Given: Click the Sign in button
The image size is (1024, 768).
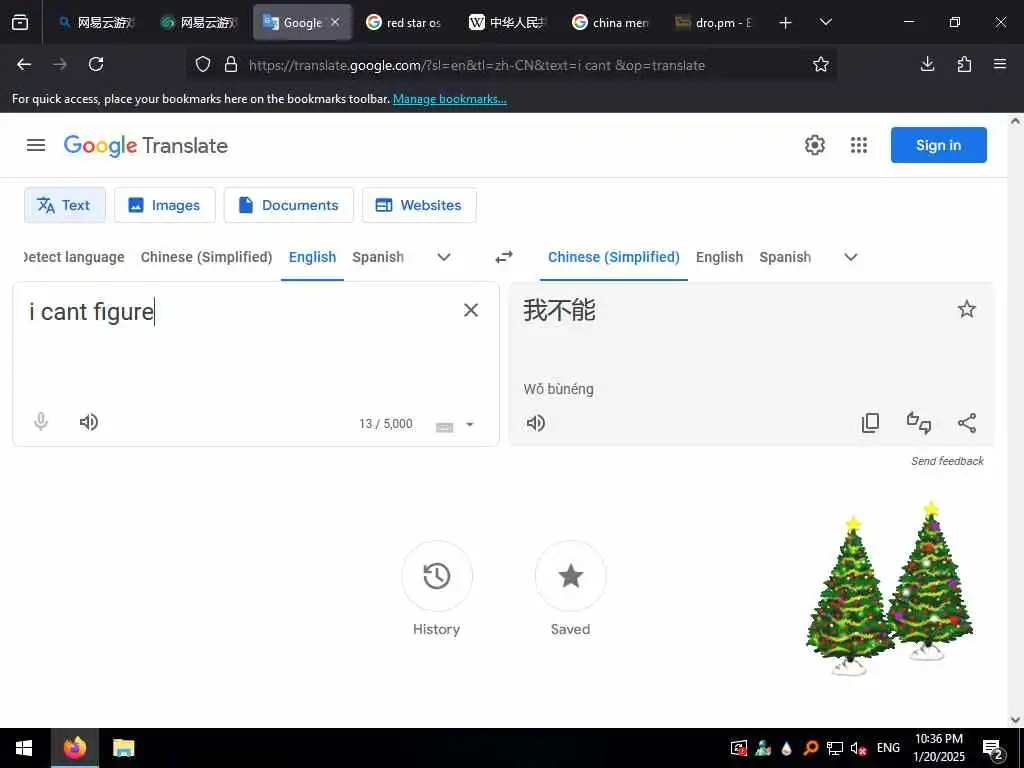Looking at the screenshot, I should point(938,145).
